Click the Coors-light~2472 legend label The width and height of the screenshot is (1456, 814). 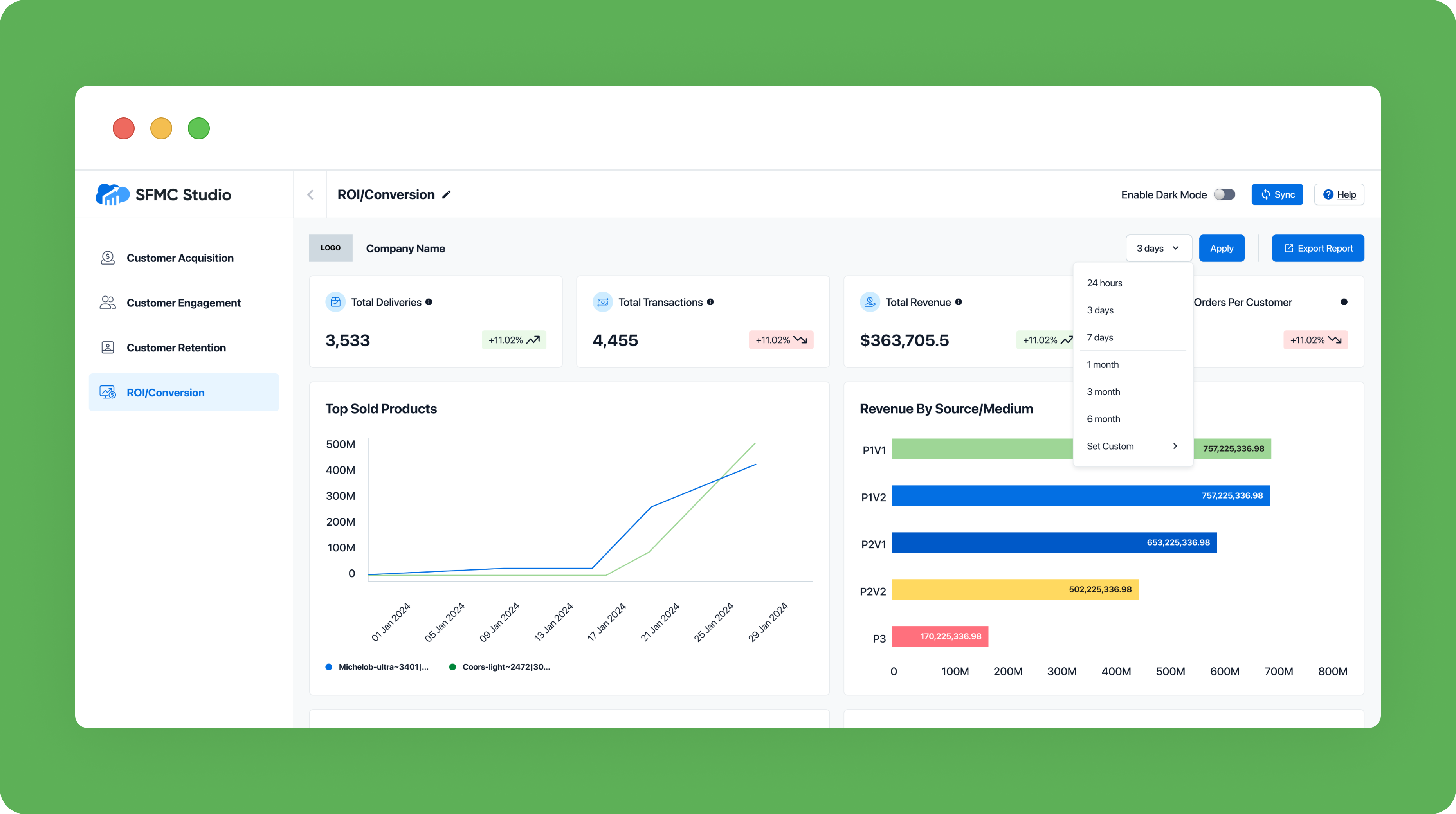[506, 667]
